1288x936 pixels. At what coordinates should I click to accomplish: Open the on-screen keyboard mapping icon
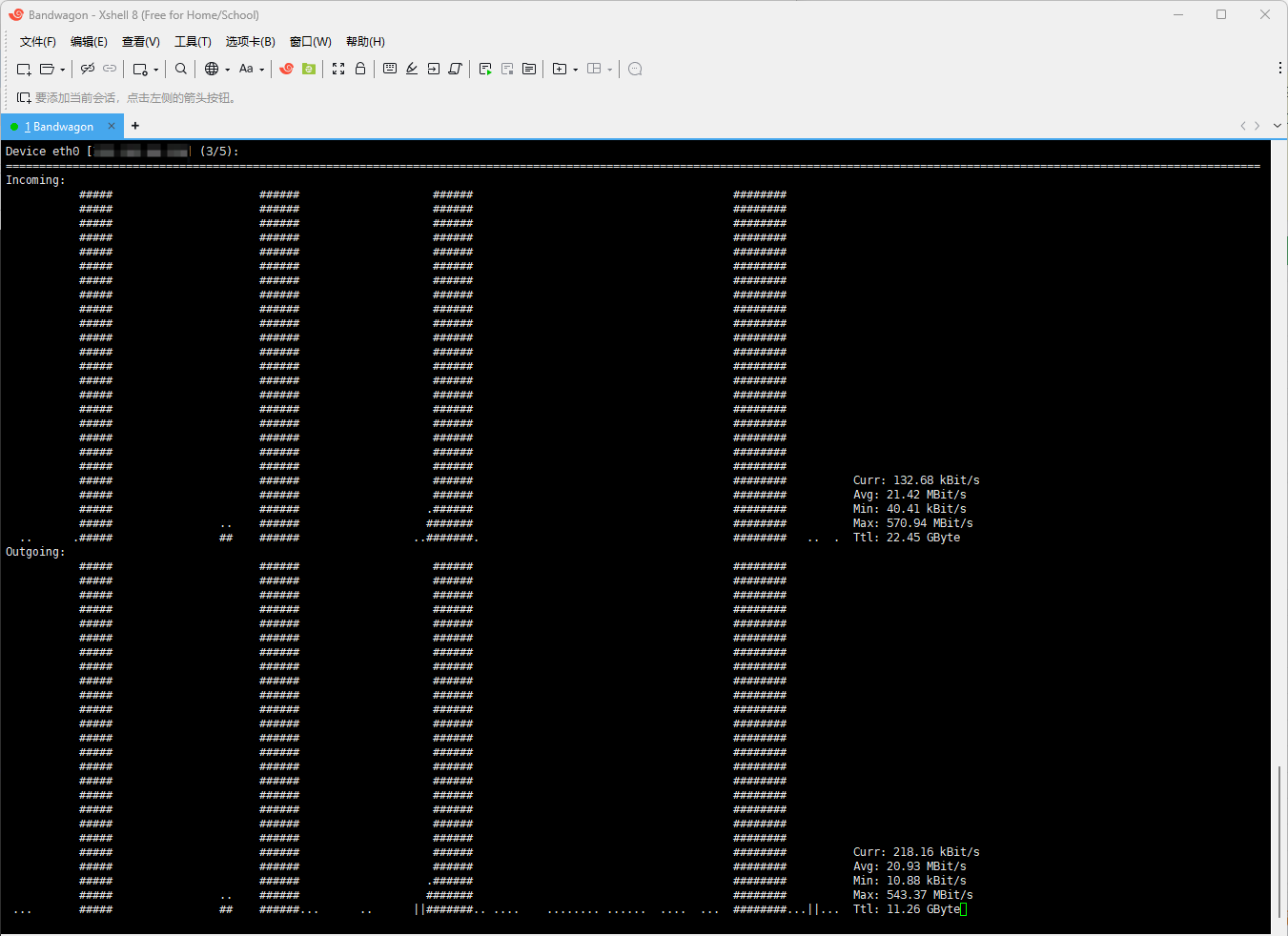[390, 69]
